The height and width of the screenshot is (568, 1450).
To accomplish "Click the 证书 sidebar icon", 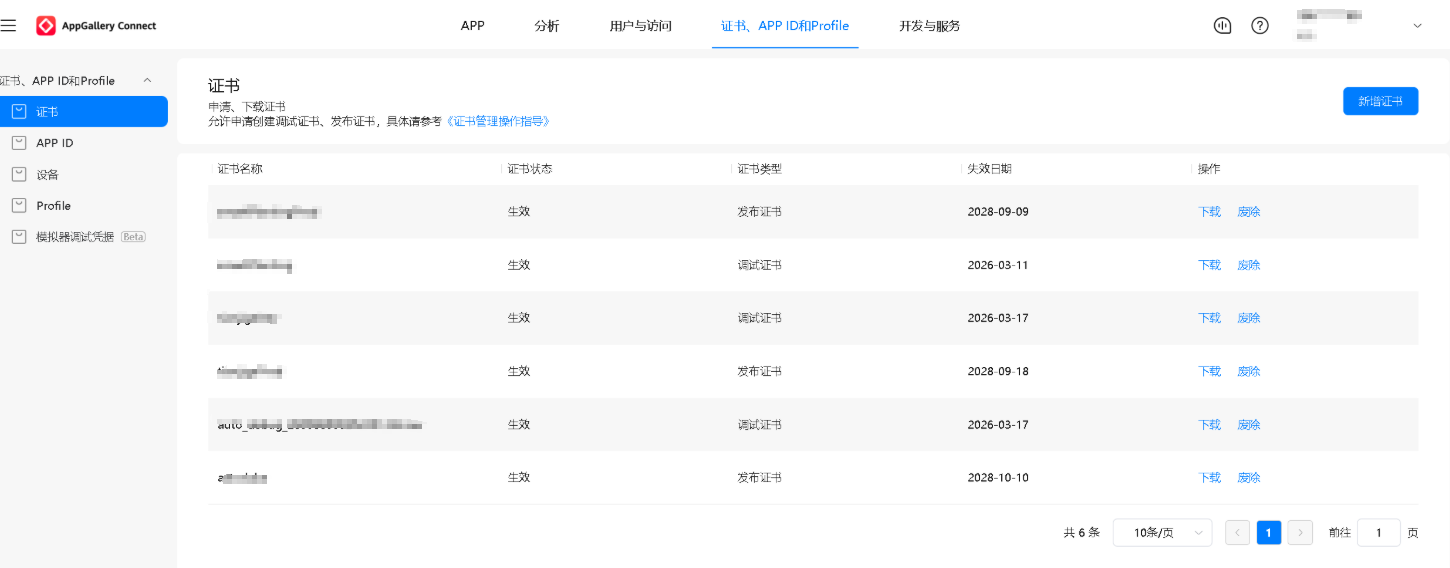I will tap(19, 112).
